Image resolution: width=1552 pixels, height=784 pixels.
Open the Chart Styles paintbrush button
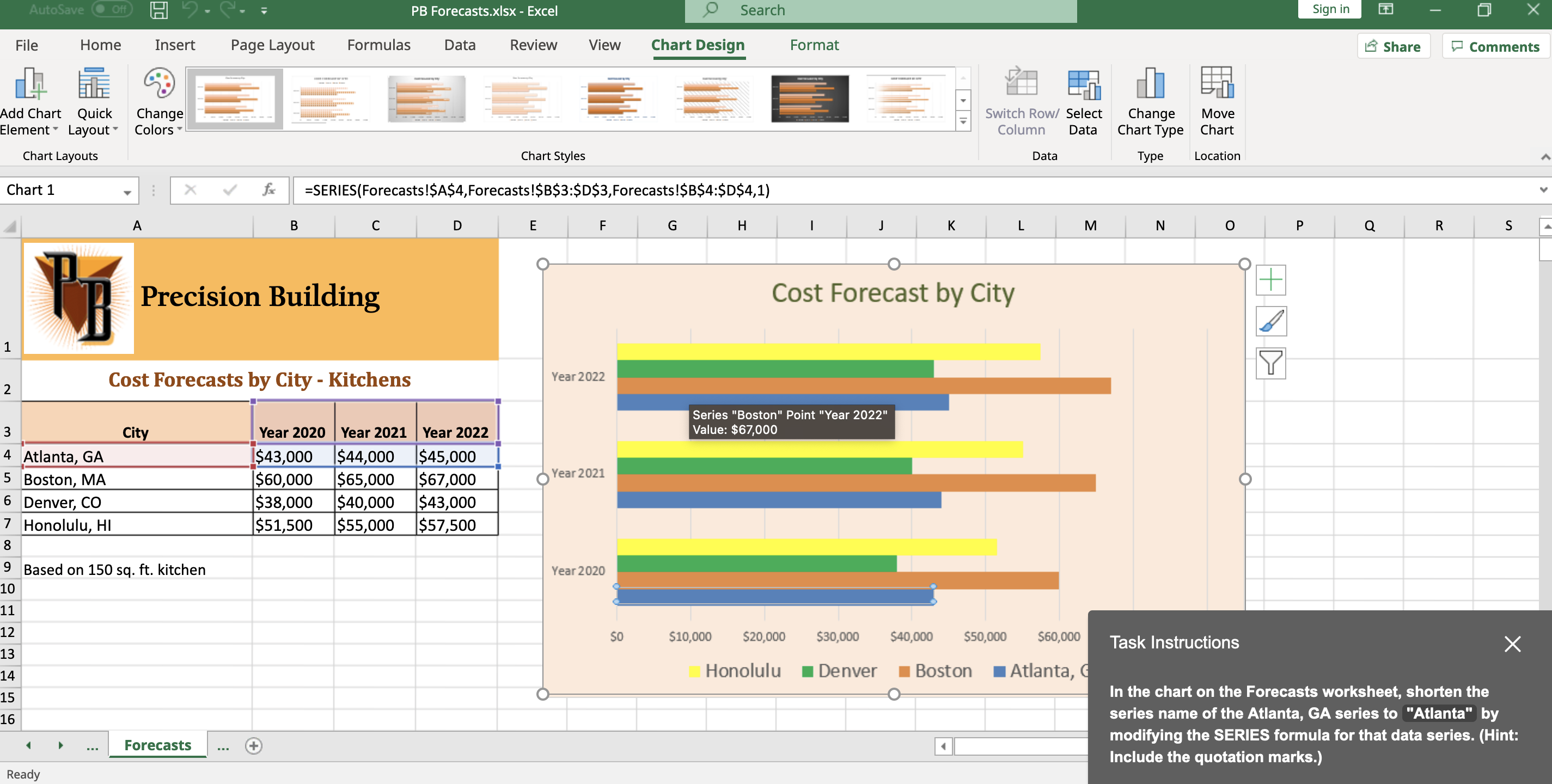coord(1270,322)
